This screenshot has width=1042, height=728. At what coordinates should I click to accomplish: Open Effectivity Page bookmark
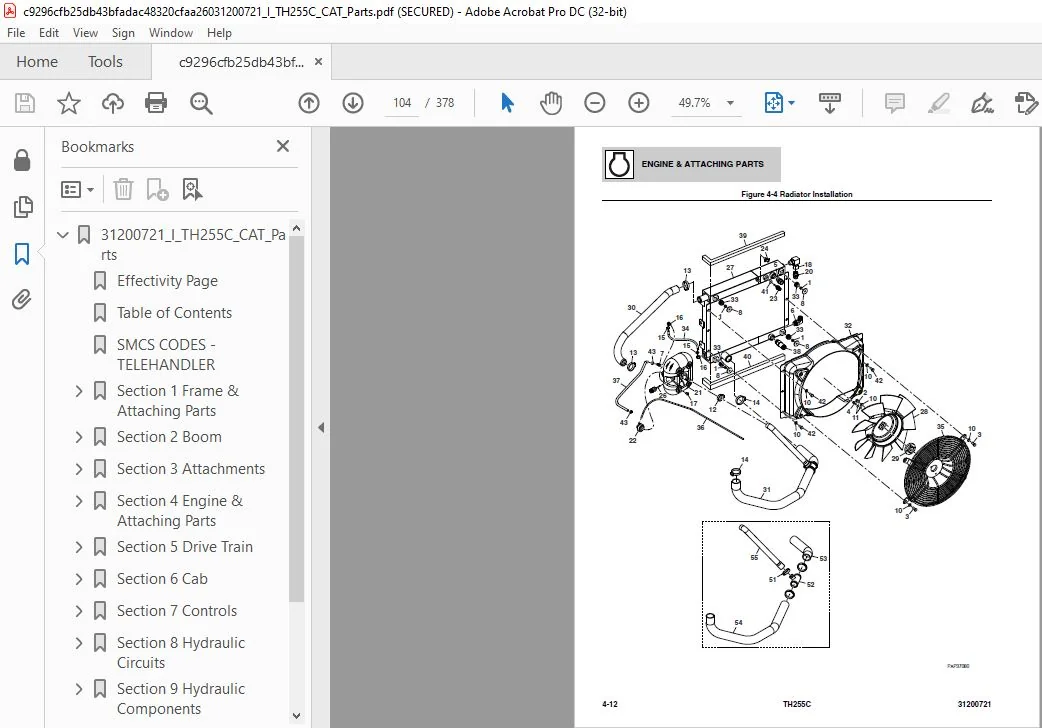coord(167,281)
